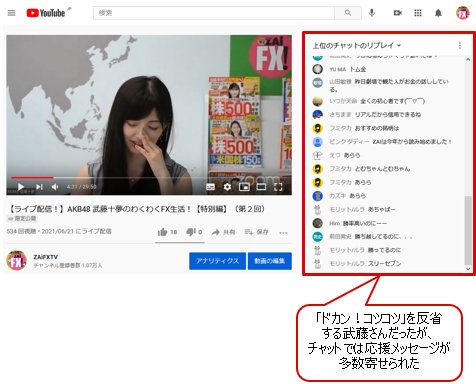
Task: Switch to the miniplayer
Action: (x=244, y=187)
